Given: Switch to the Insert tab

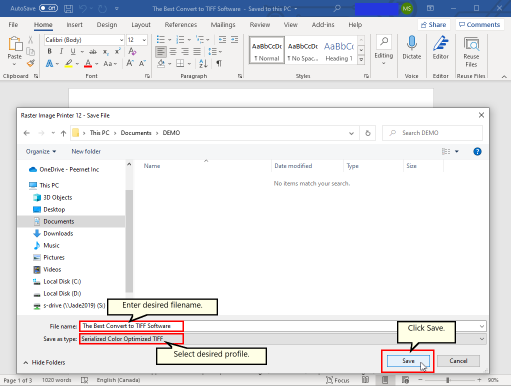Looking at the screenshot, I should click(74, 25).
